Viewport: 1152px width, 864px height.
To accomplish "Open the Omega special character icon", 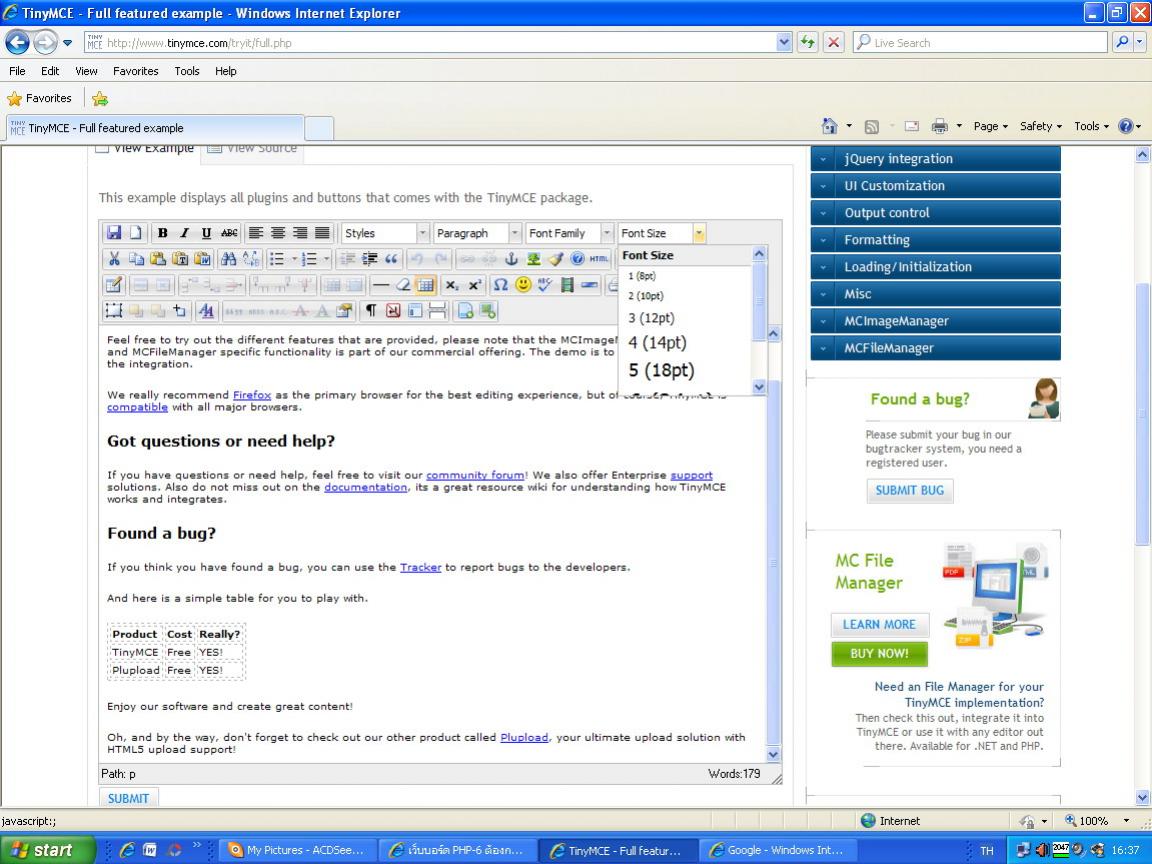I will click(500, 284).
